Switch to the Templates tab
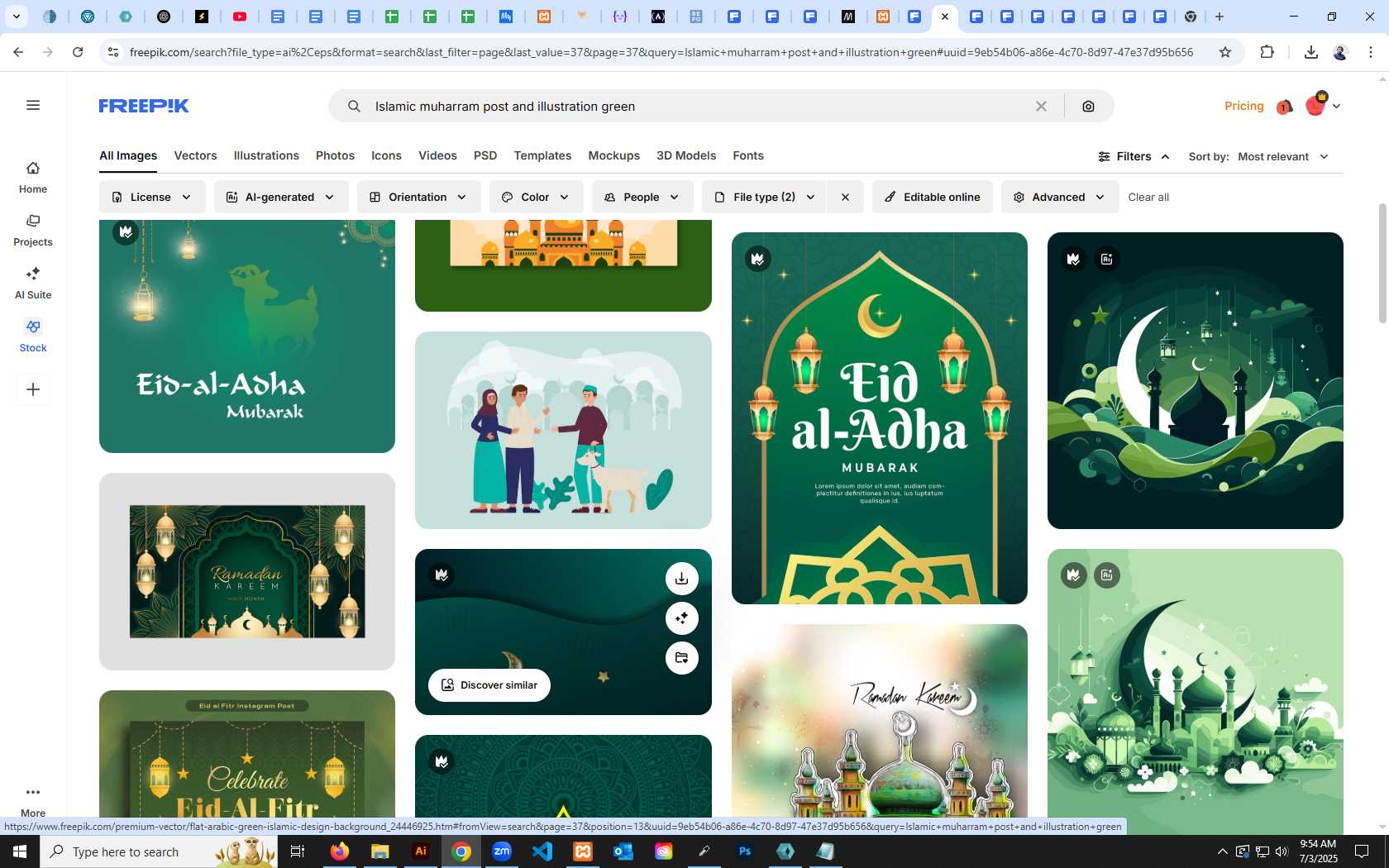Image resolution: width=1389 pixels, height=868 pixels. pyautogui.click(x=542, y=155)
